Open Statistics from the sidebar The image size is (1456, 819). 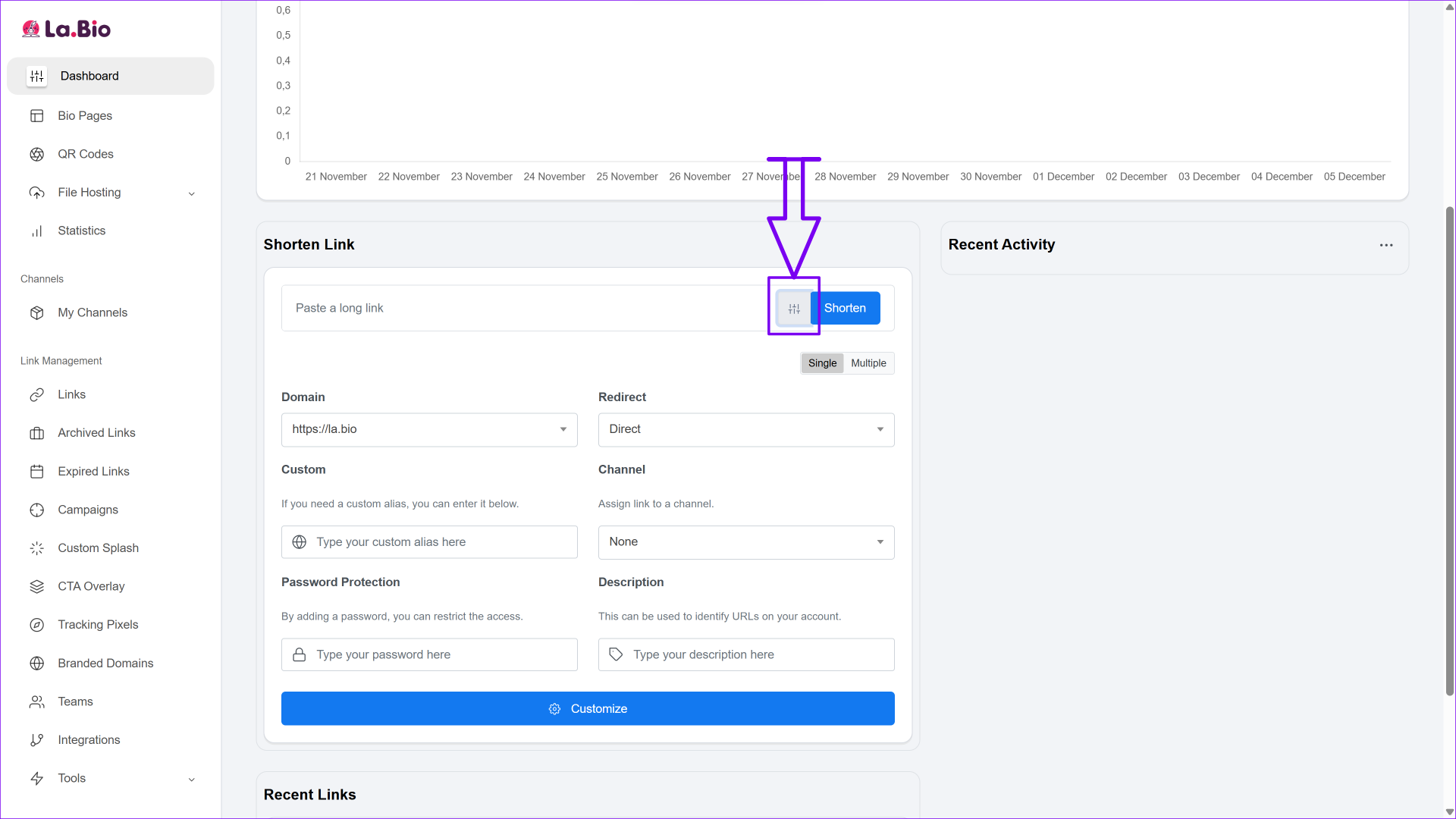(x=81, y=231)
